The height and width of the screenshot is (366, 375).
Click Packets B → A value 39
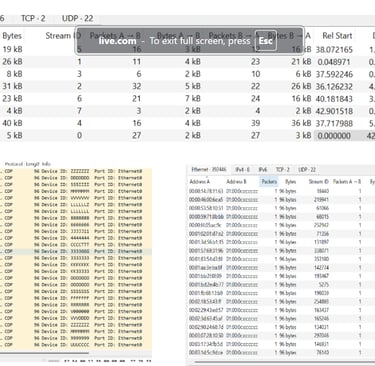pyautogui.click(x=255, y=123)
